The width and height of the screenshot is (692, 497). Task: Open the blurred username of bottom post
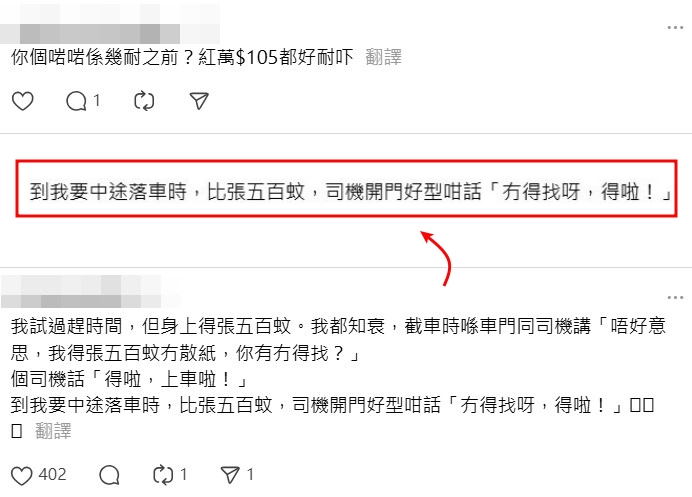click(x=90, y=291)
